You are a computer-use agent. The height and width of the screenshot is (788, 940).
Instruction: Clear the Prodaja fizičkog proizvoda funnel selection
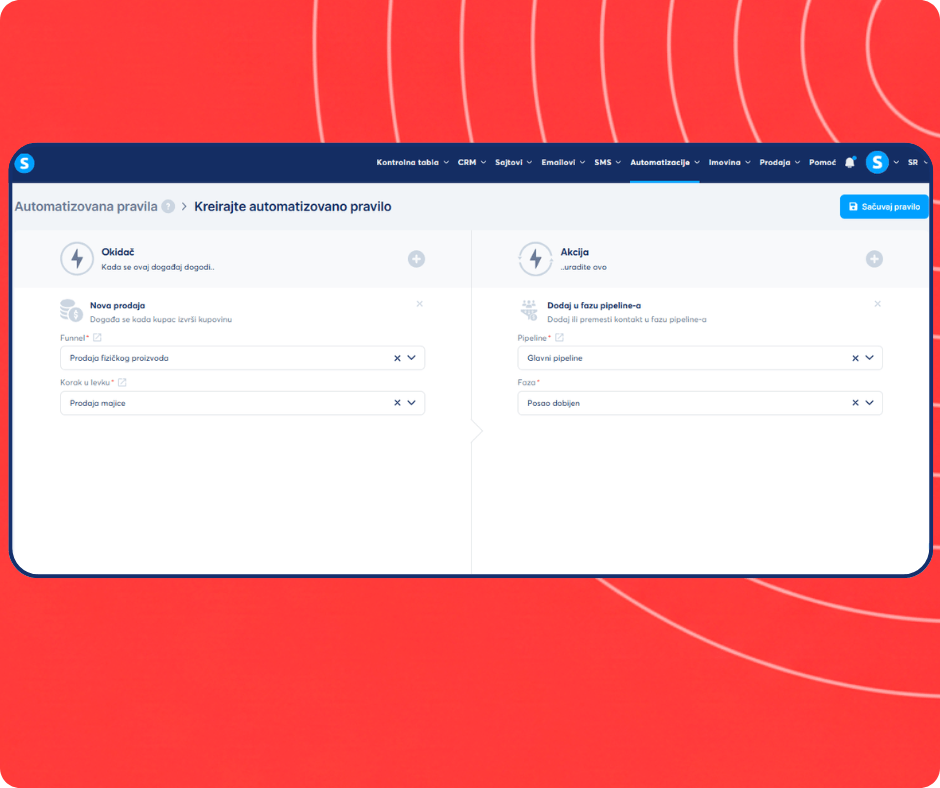point(397,358)
